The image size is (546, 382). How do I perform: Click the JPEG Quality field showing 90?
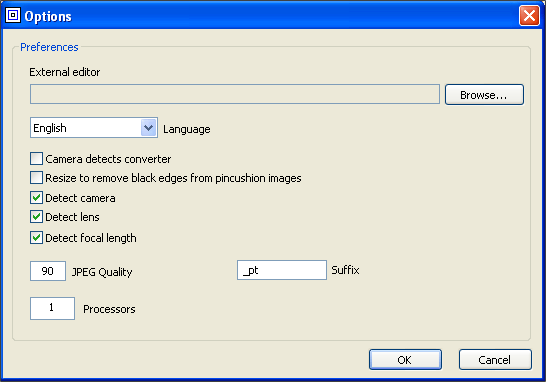point(48,271)
